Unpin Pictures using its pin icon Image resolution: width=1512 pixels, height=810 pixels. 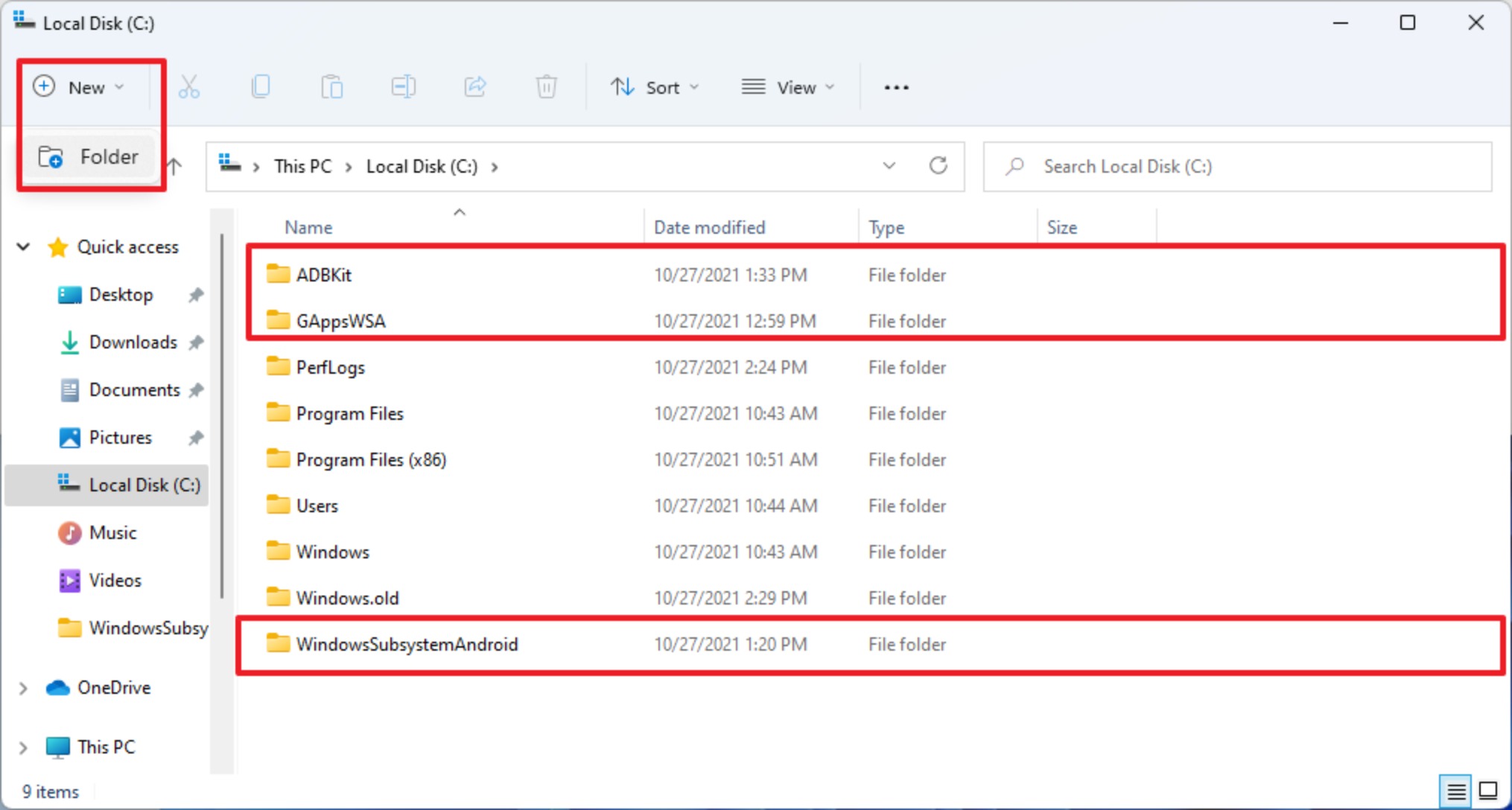coord(195,438)
